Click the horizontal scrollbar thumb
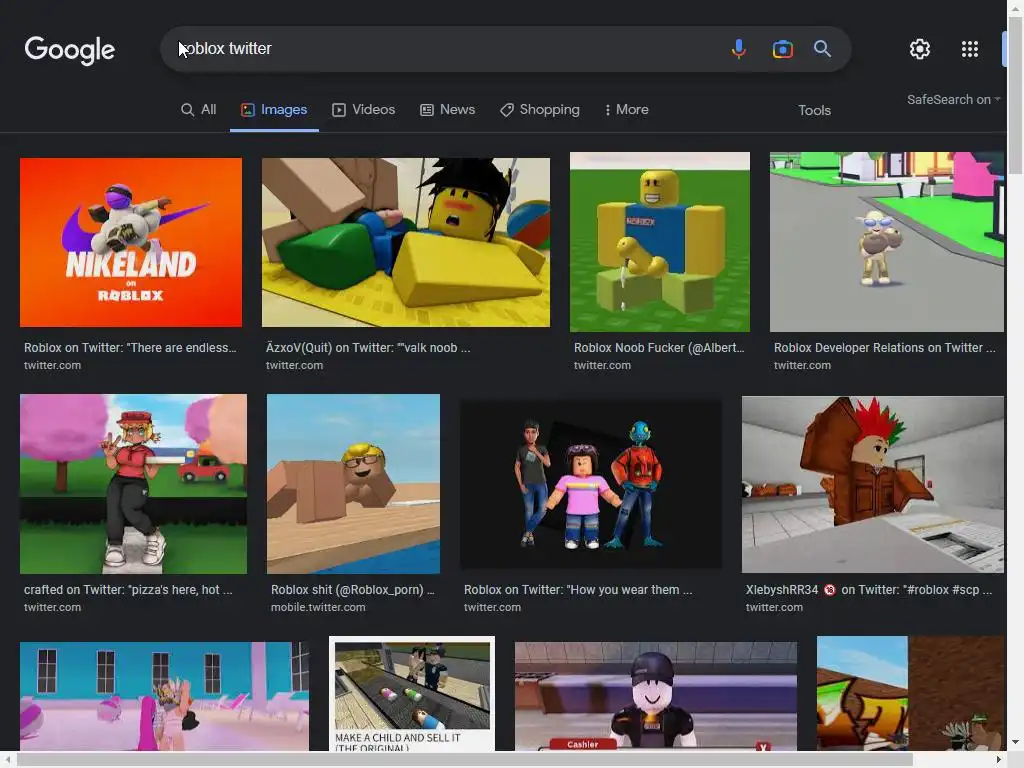This screenshot has width=1024, height=768. 464,760
